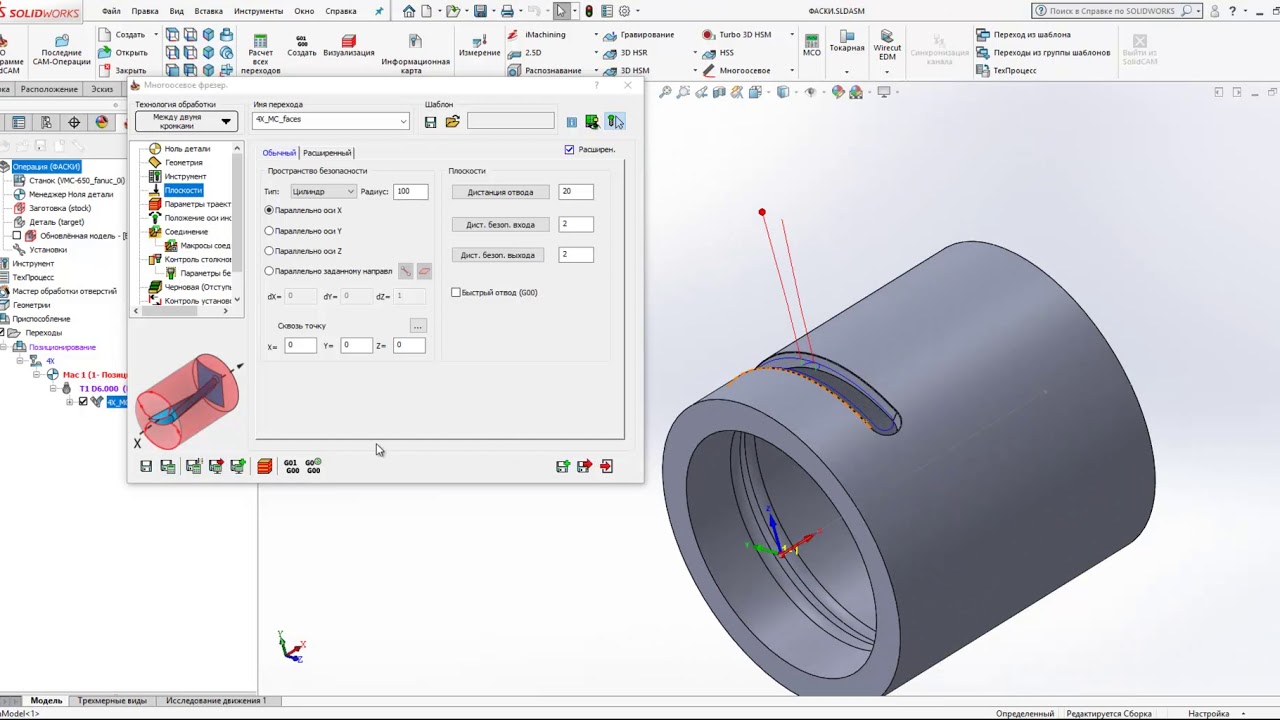This screenshot has width=1280, height=720.
Task: Select the Измерение measurement tool
Action: [x=479, y=46]
